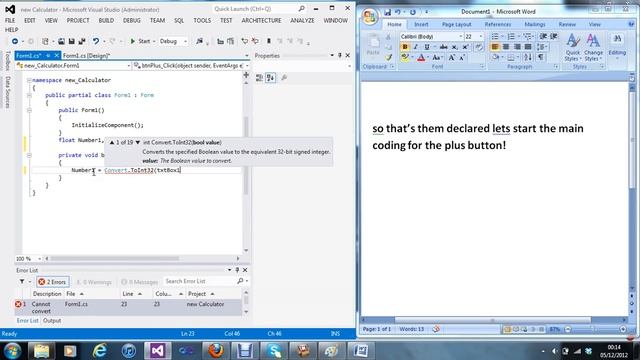
Task: Toggle Align Left in Word Paragraph group
Action: 495,47
